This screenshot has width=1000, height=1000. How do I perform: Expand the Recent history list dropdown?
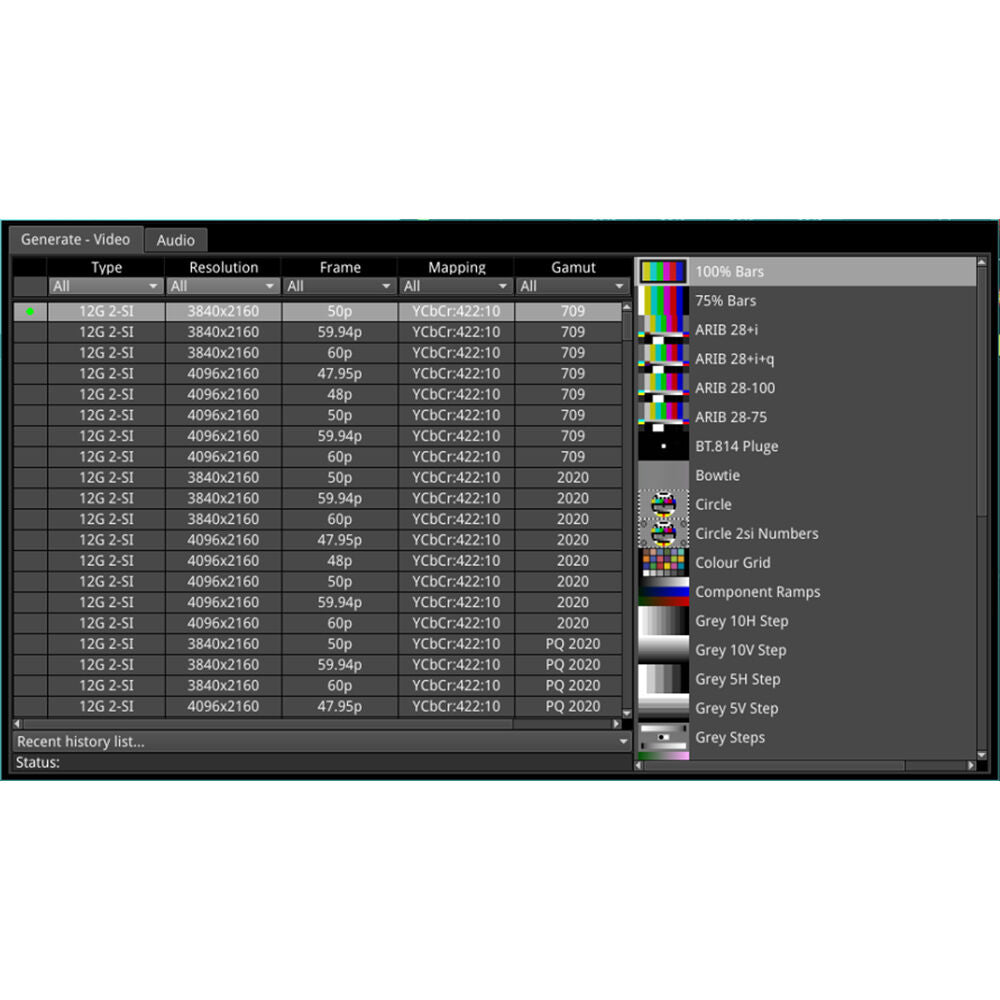click(322, 742)
